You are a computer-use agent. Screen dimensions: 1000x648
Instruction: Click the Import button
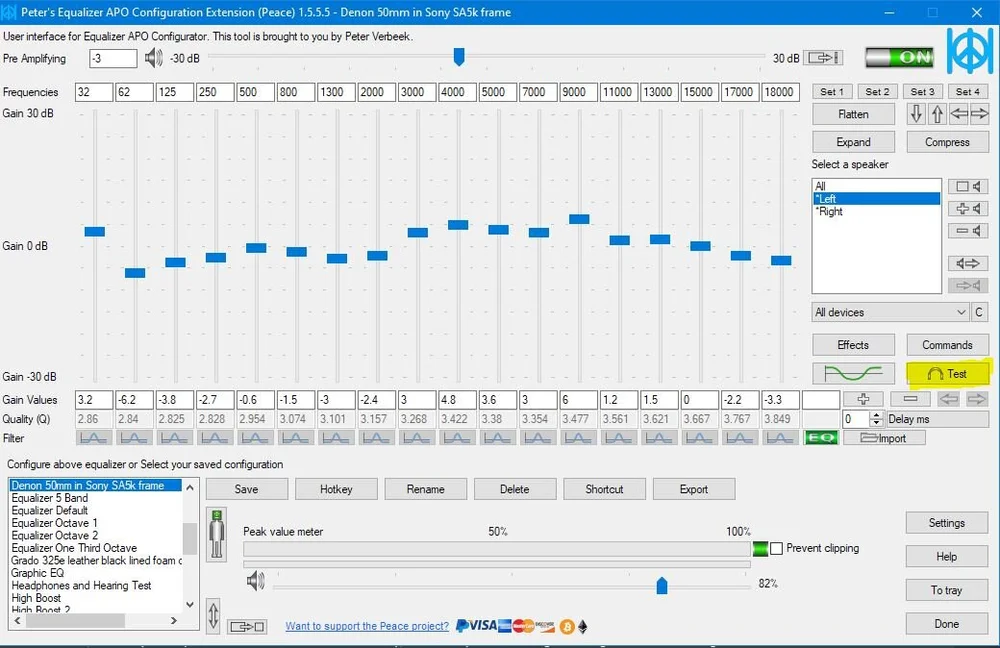884,438
